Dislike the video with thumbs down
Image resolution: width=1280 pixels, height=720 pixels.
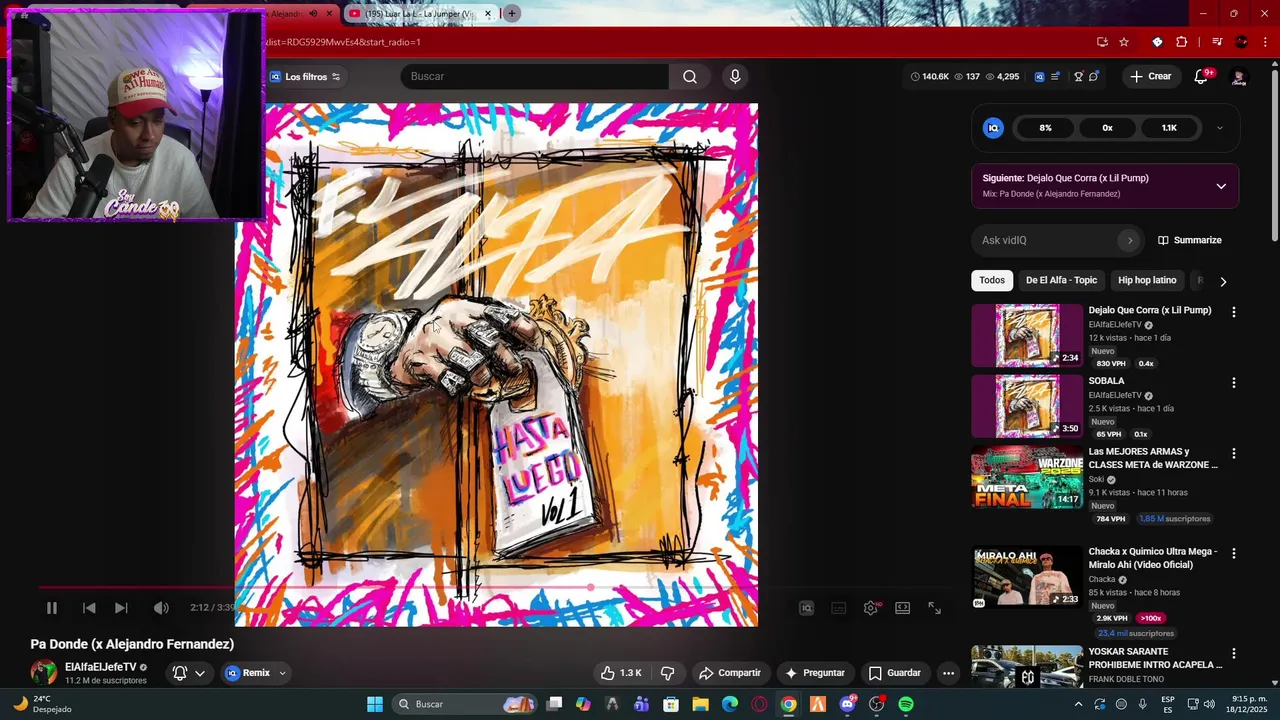[668, 673]
